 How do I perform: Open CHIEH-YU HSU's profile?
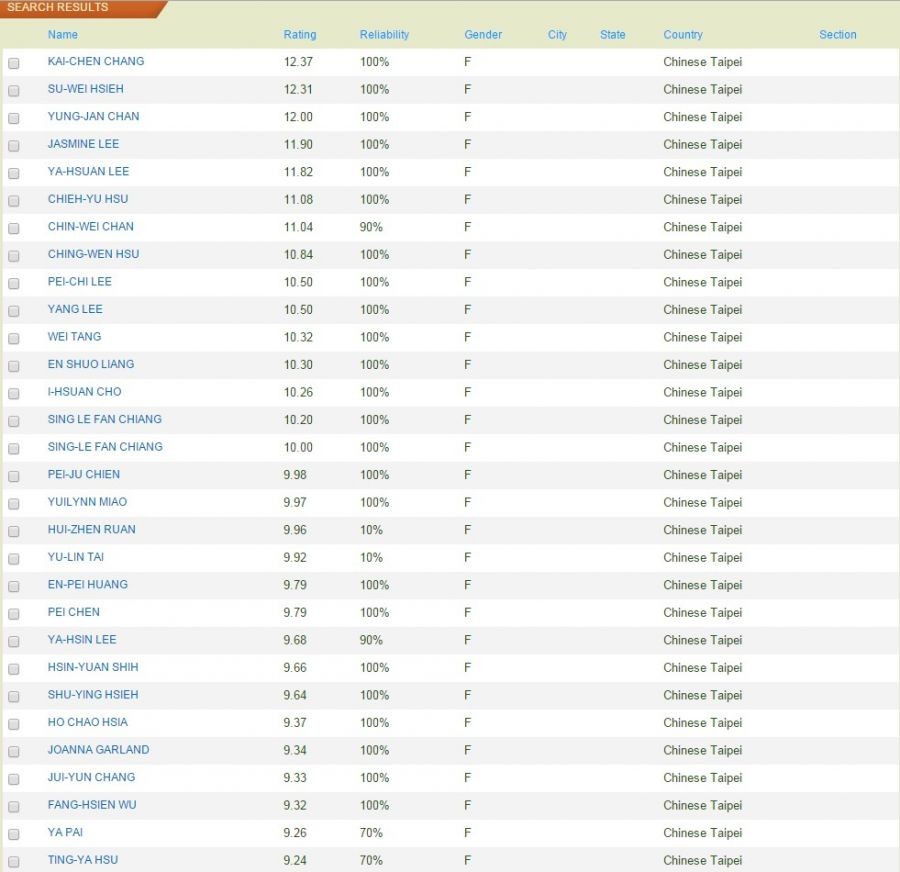(88, 199)
